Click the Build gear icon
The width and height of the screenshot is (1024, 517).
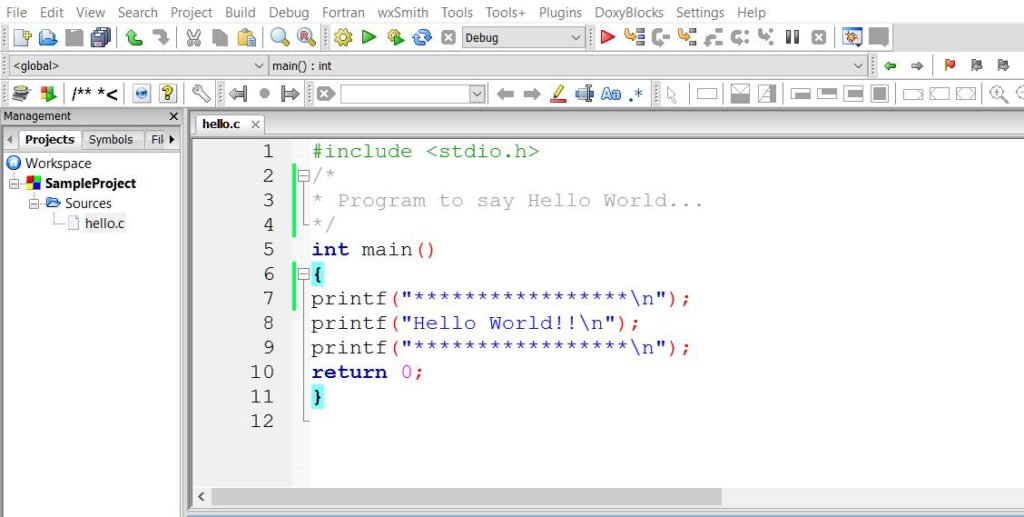click(343, 38)
